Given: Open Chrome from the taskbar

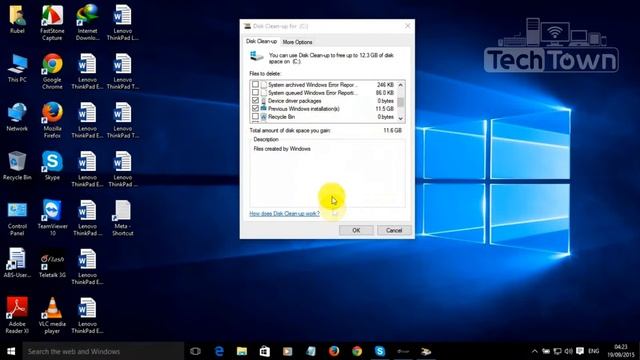Looking at the screenshot, I should [x=357, y=351].
